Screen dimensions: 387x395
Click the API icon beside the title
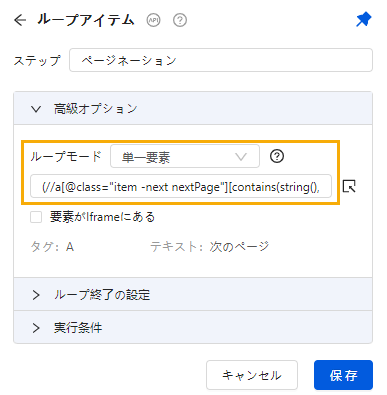click(153, 20)
